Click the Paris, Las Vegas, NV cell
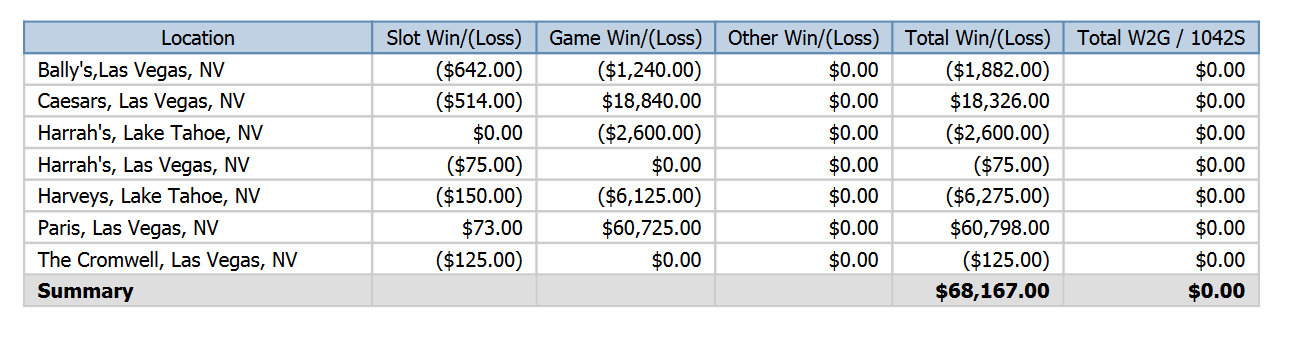The height and width of the screenshot is (361, 1298). tap(198, 228)
